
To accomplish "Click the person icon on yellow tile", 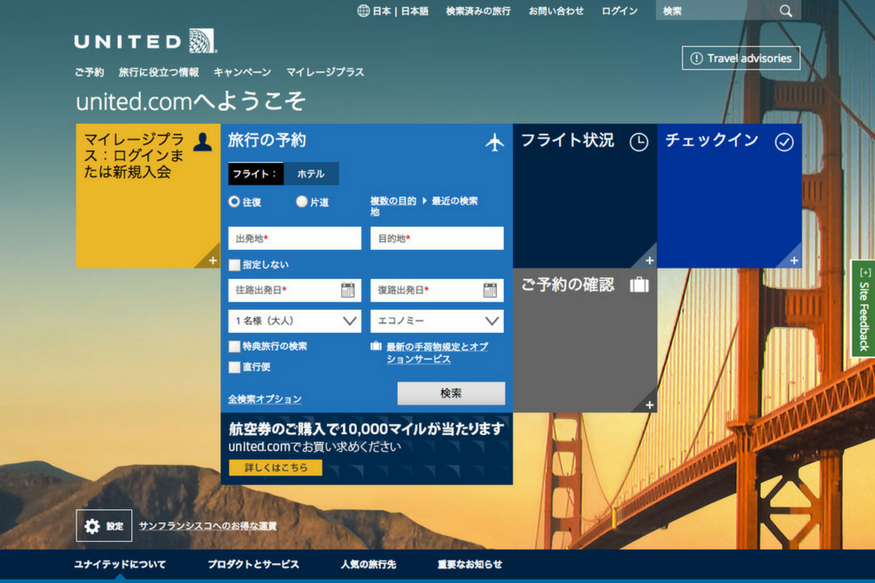I will (203, 142).
